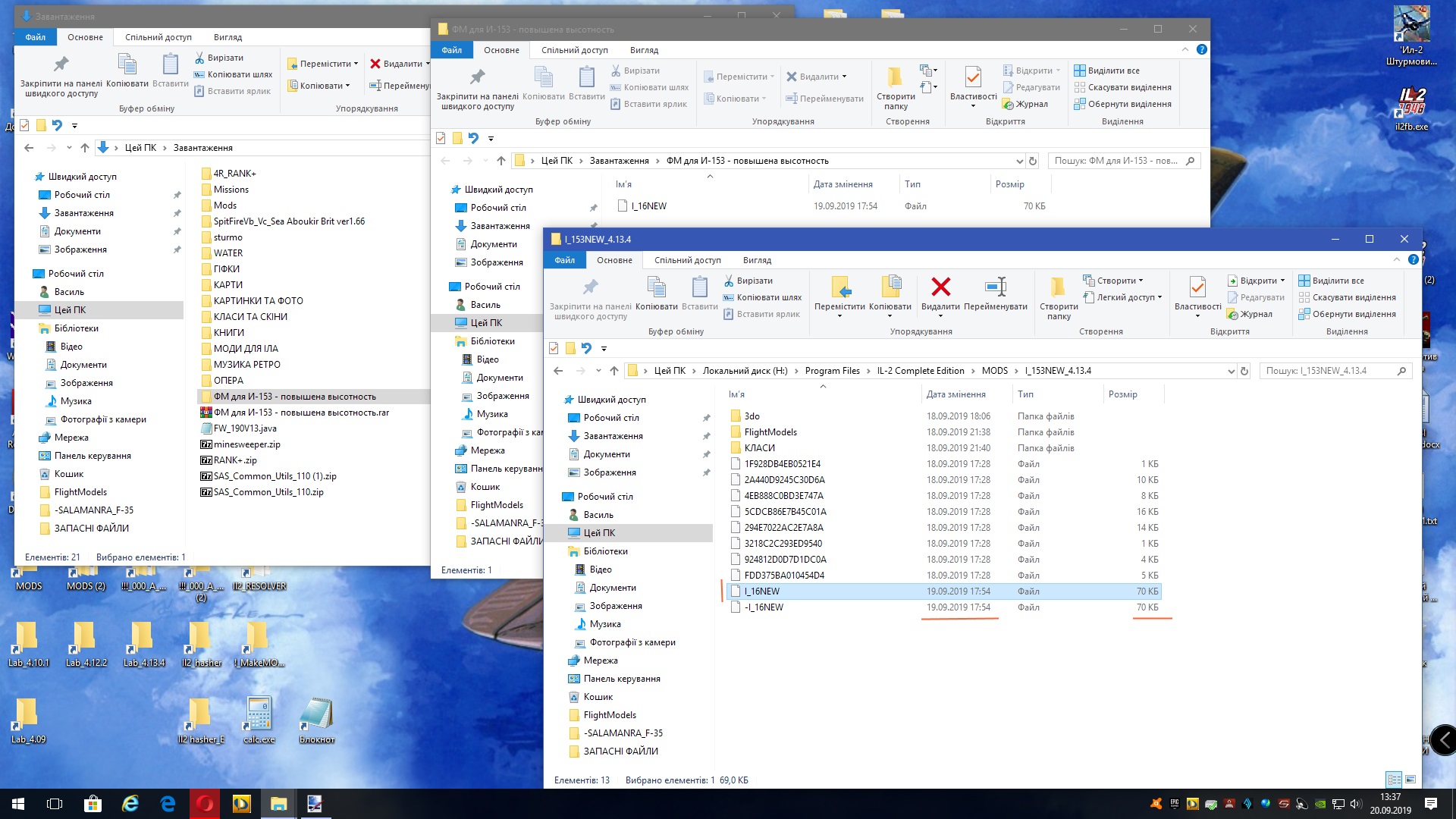Switch to the large icons view button in the status bar
The width and height of the screenshot is (1456, 819).
tap(1410, 780)
